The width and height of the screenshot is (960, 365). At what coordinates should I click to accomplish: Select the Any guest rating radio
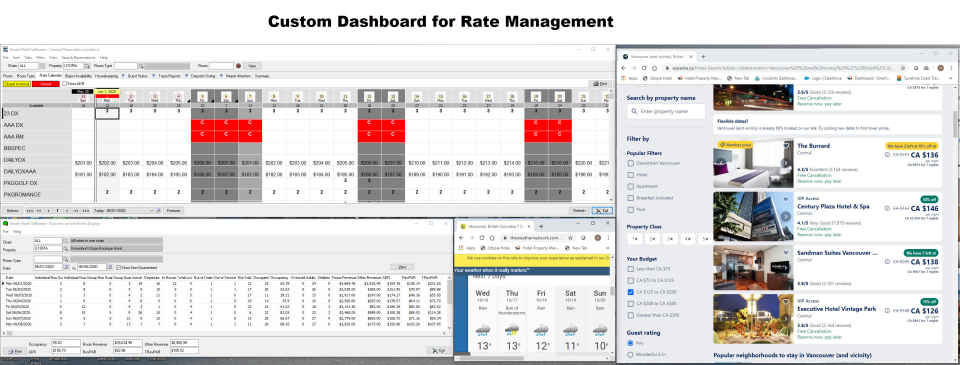click(x=631, y=343)
